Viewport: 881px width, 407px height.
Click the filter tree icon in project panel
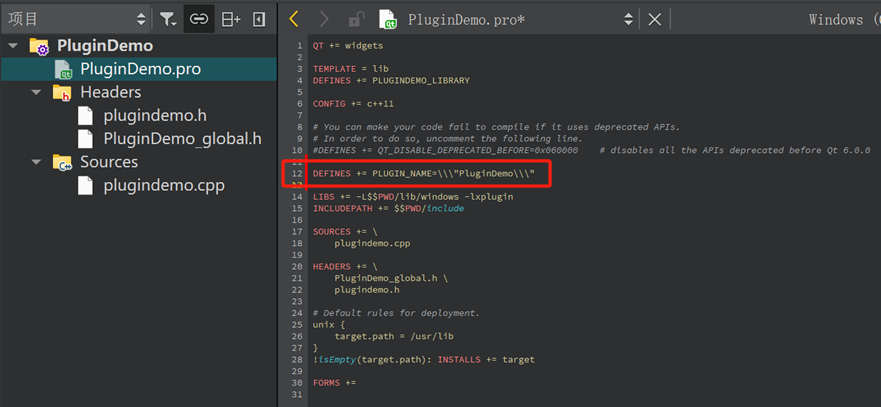pos(168,19)
